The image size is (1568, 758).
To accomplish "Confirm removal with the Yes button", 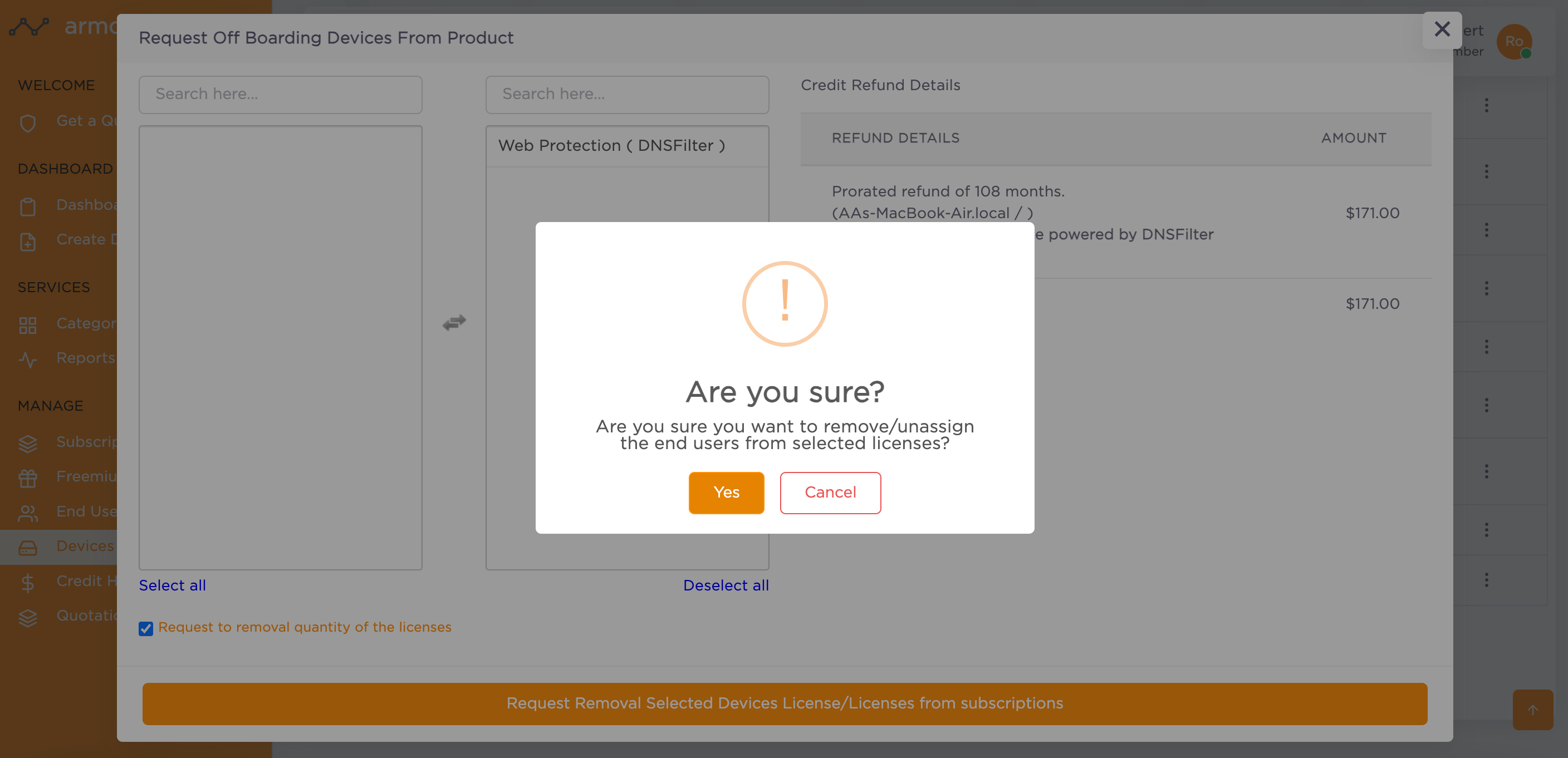I will (726, 492).
